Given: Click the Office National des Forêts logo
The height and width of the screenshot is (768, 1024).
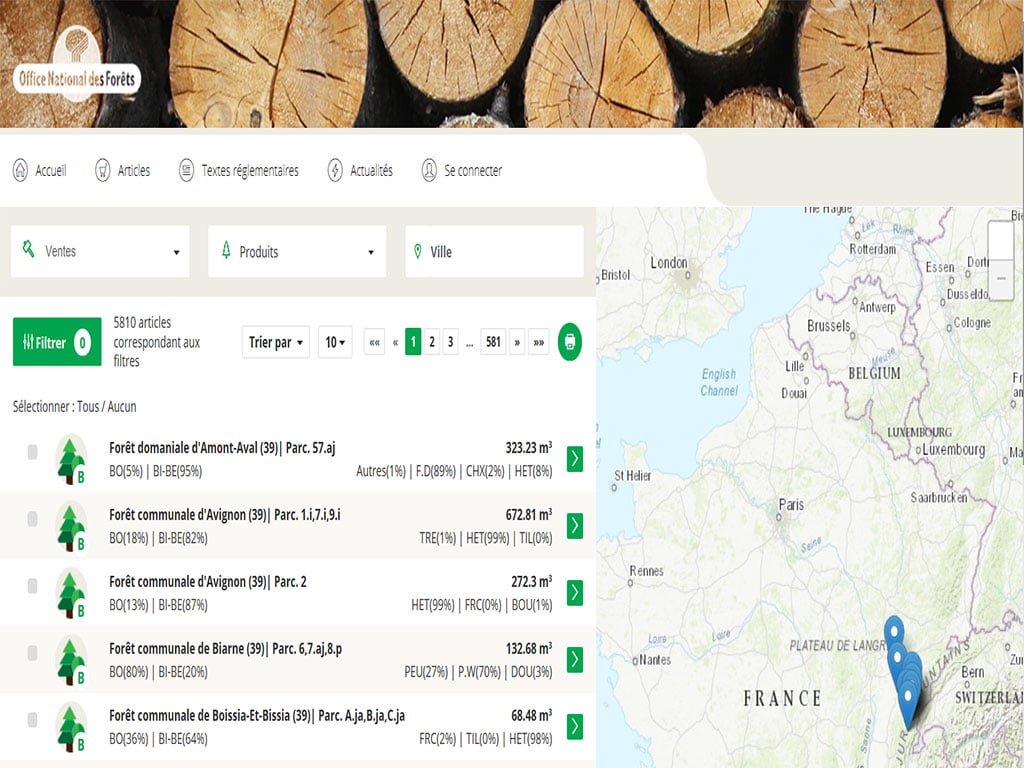Looking at the screenshot, I should tap(76, 65).
